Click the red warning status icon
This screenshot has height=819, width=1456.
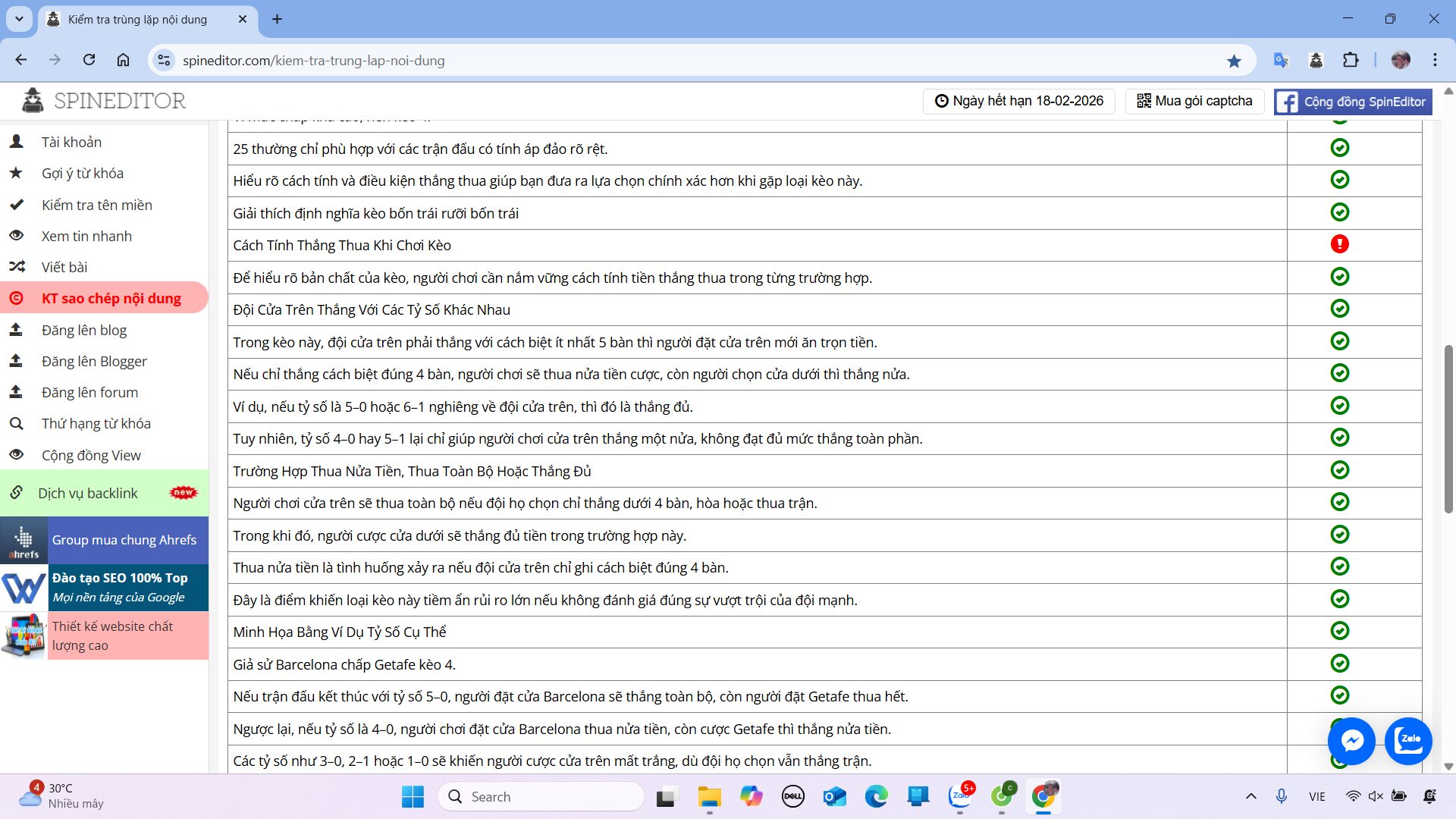point(1339,244)
